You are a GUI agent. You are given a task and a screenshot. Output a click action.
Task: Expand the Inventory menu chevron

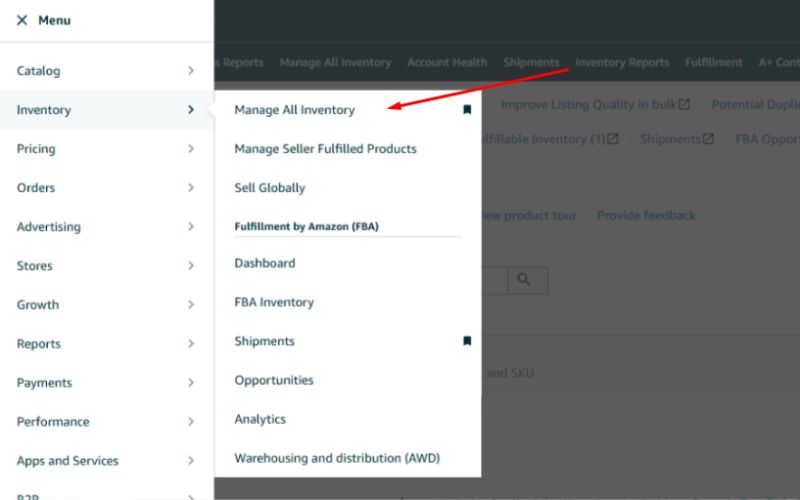point(191,110)
